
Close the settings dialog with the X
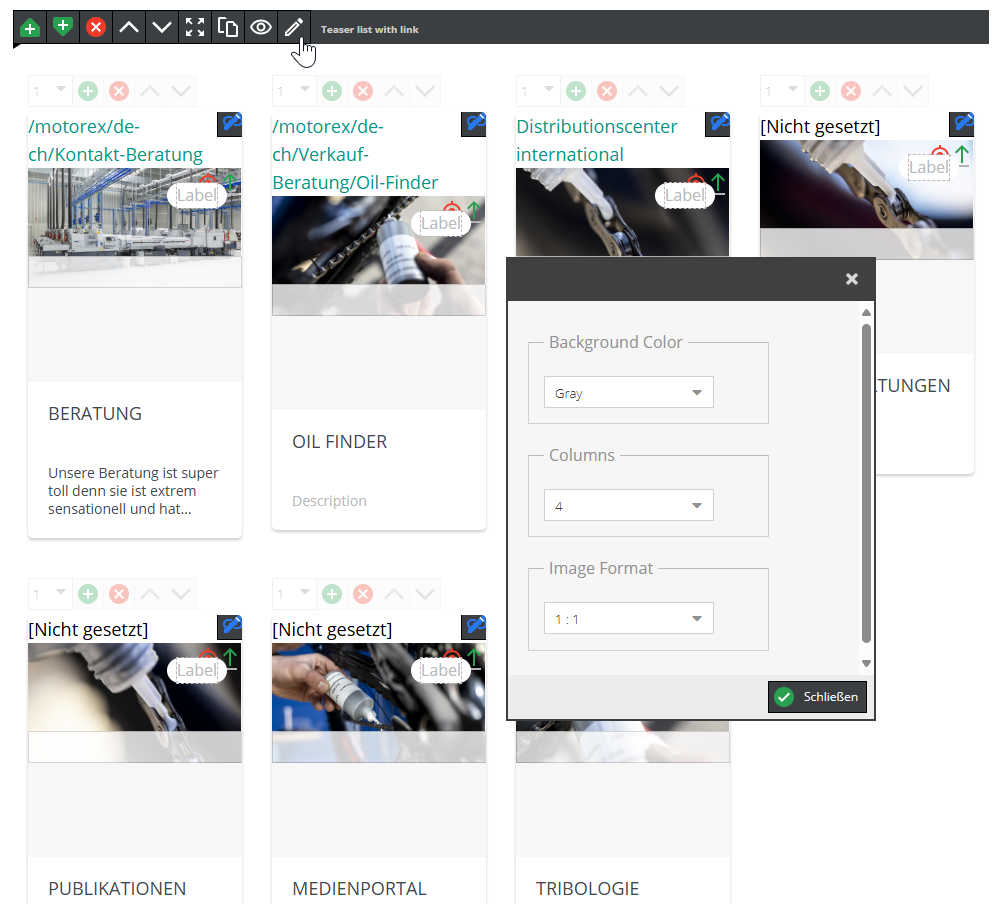[x=851, y=279]
